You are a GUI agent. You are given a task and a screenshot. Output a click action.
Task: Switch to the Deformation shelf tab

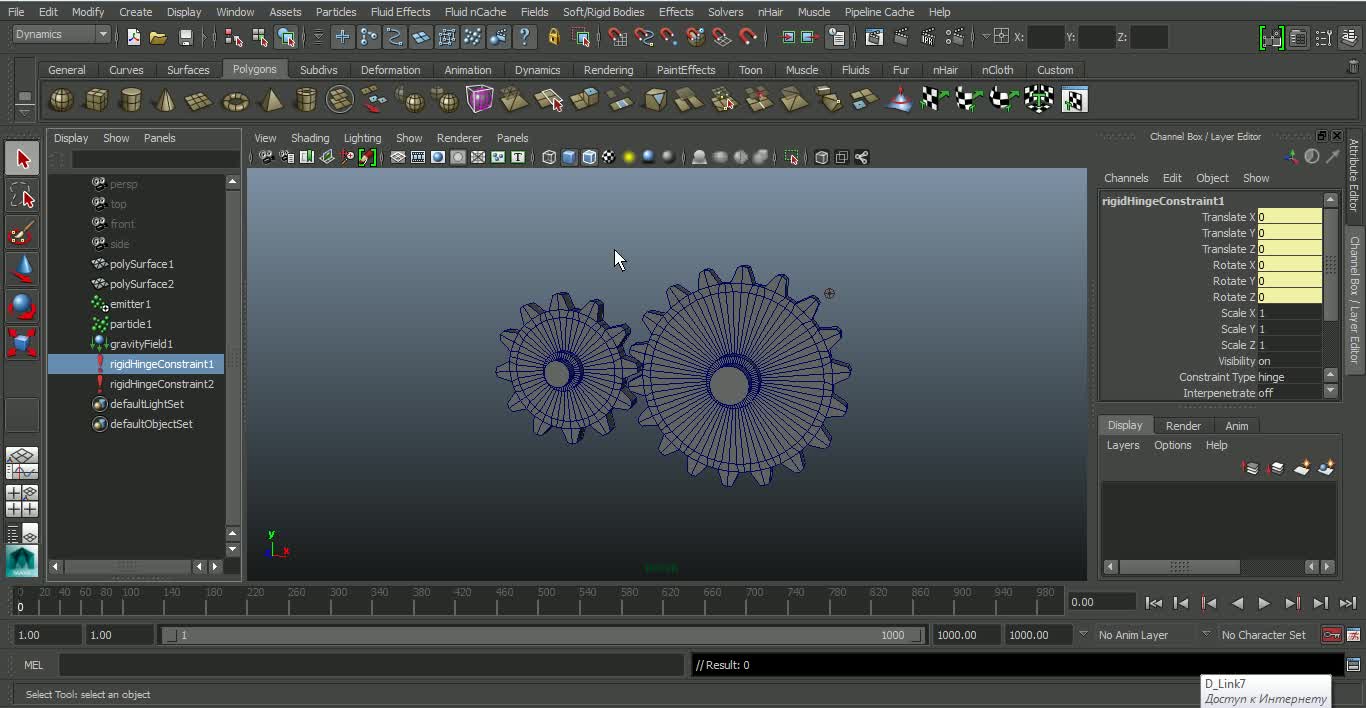390,70
